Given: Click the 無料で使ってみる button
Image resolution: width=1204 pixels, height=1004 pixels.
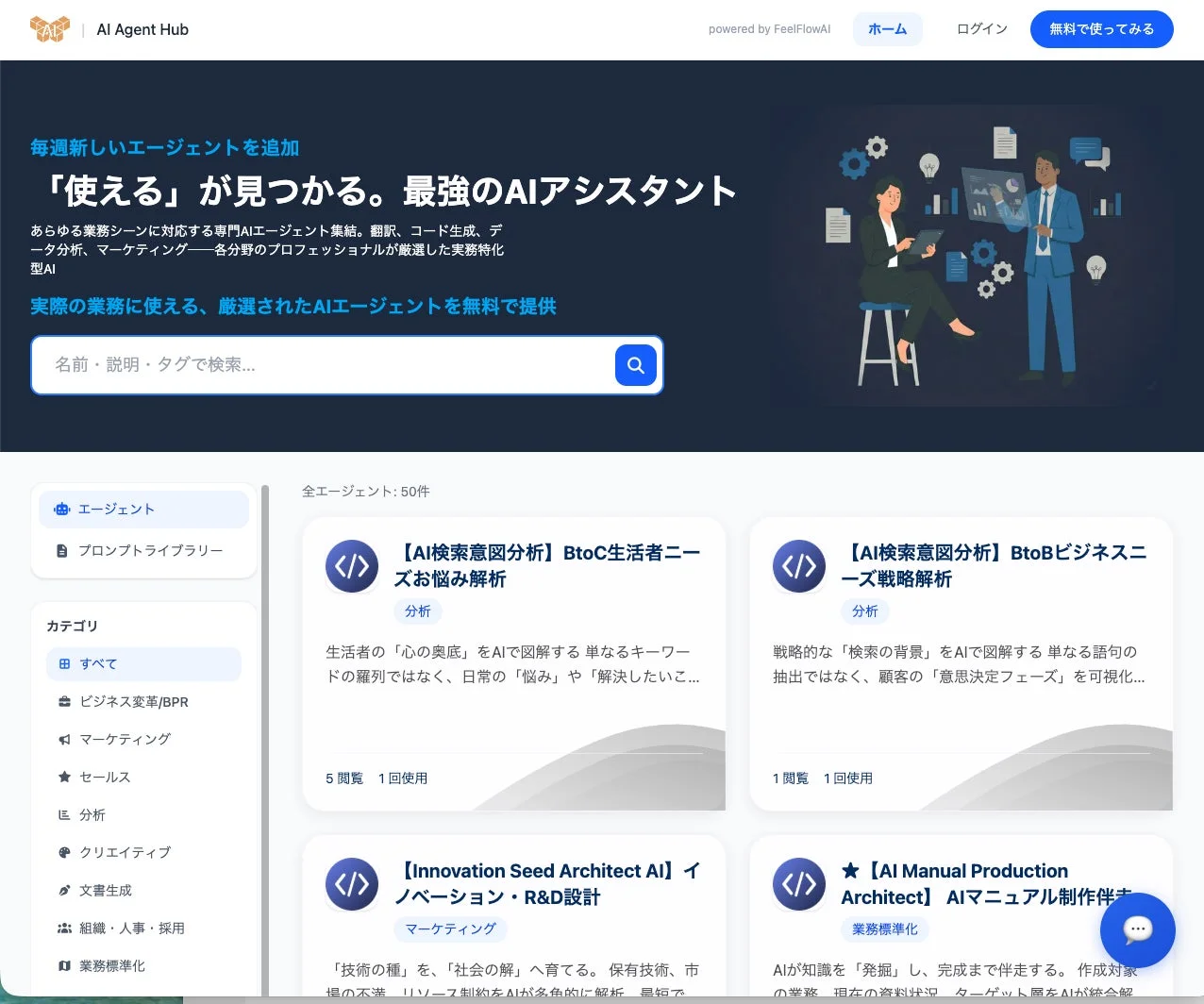Looking at the screenshot, I should 1101,29.
